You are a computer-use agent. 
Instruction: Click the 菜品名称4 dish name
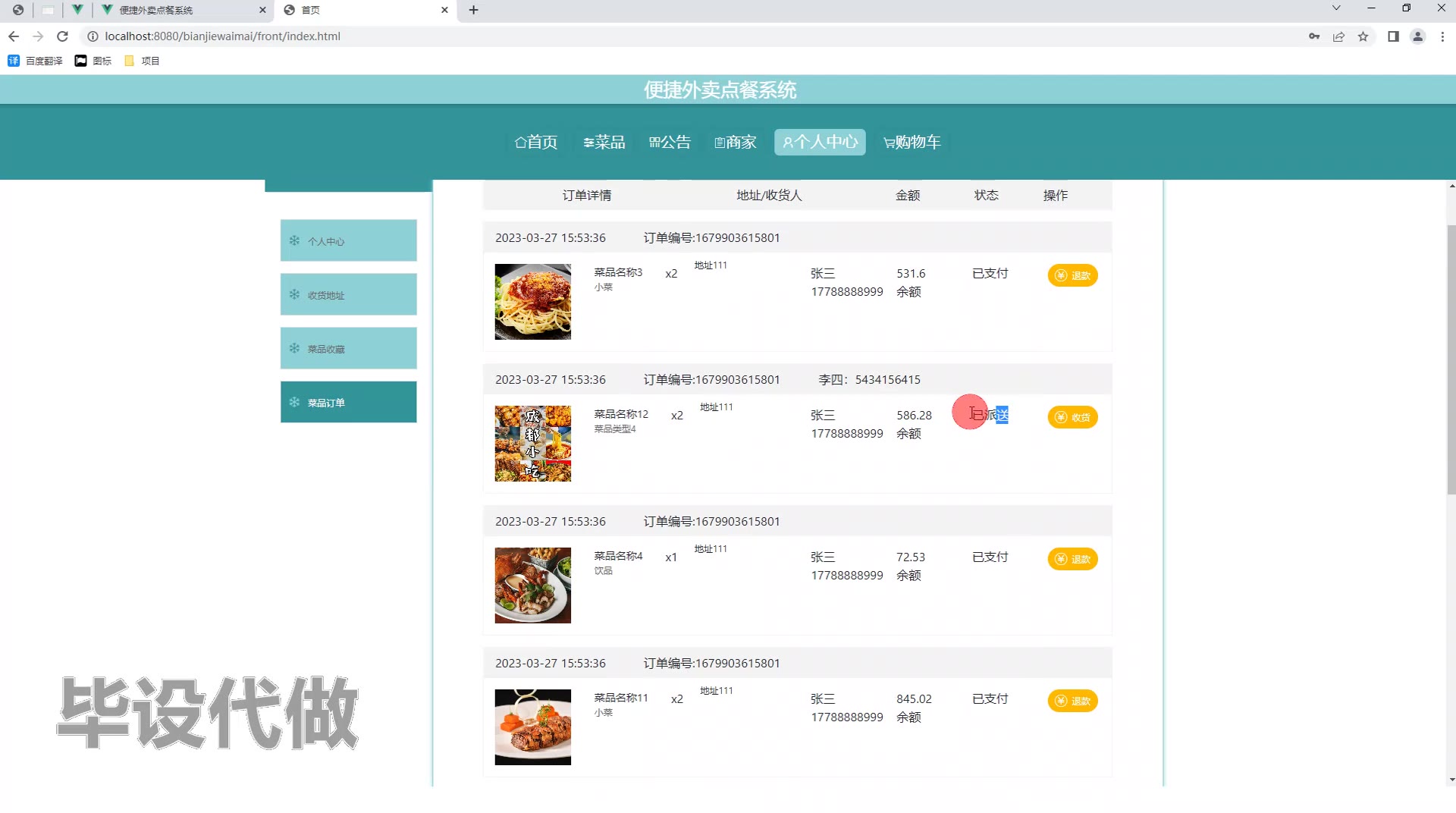point(618,556)
